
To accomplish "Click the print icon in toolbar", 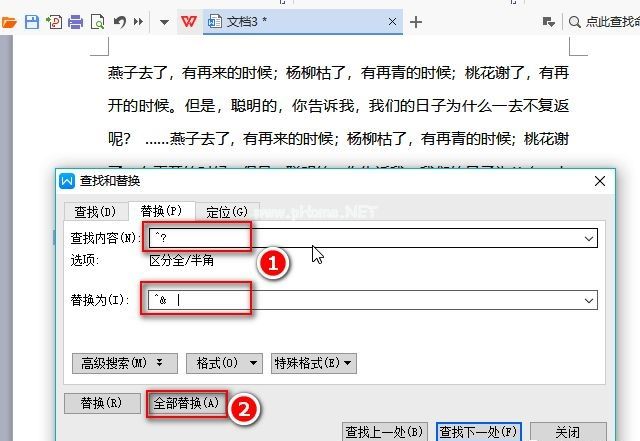I will pyautogui.click(x=75, y=21).
